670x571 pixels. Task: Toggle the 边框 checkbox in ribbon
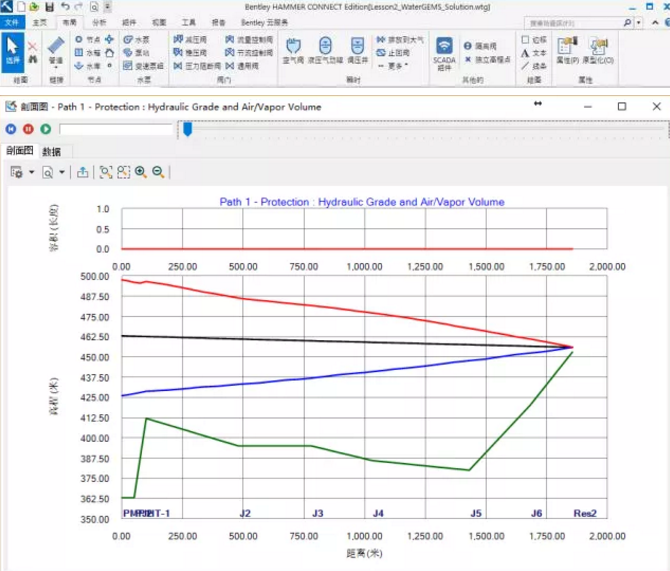(x=527, y=39)
